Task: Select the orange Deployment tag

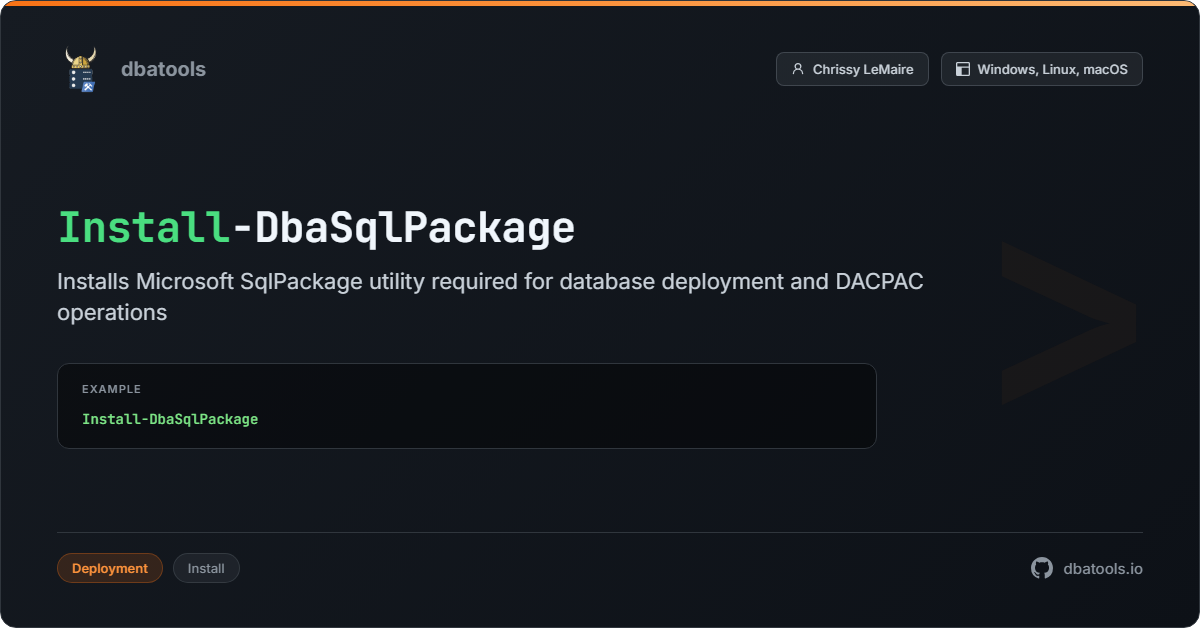Action: 110,568
